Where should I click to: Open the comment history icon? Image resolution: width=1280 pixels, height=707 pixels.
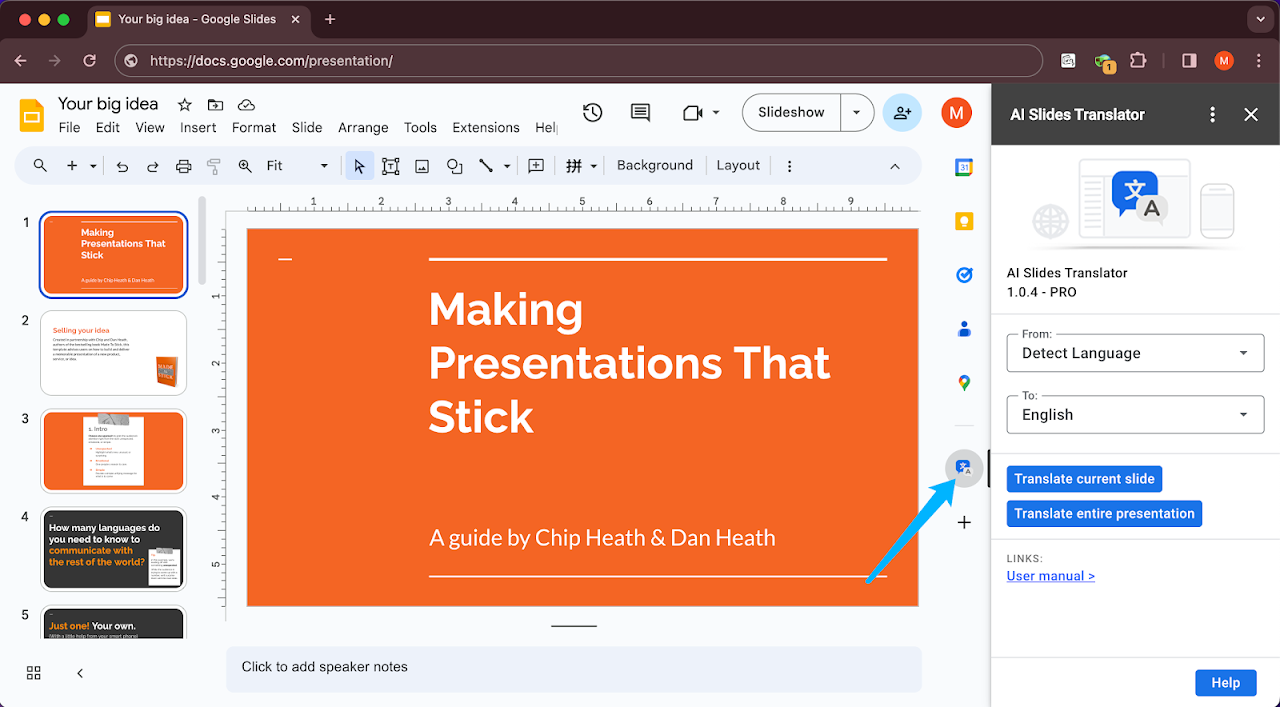click(x=640, y=113)
